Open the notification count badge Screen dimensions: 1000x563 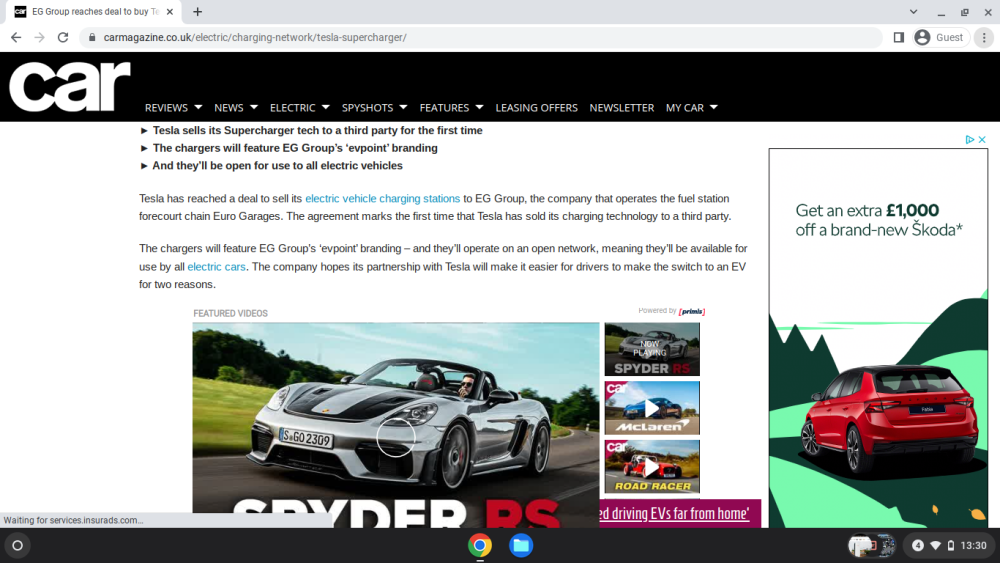point(918,546)
